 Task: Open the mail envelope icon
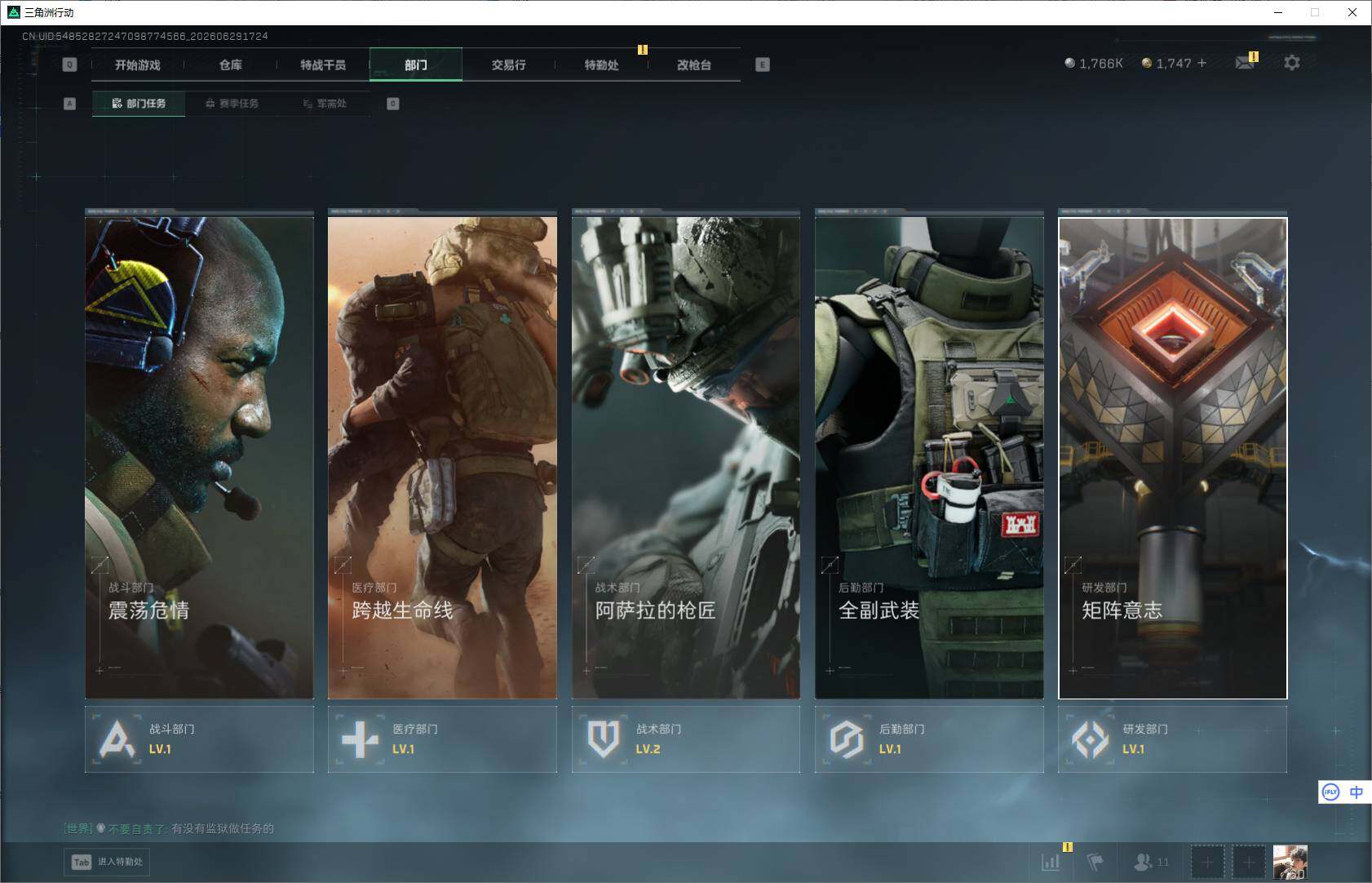coord(1245,63)
